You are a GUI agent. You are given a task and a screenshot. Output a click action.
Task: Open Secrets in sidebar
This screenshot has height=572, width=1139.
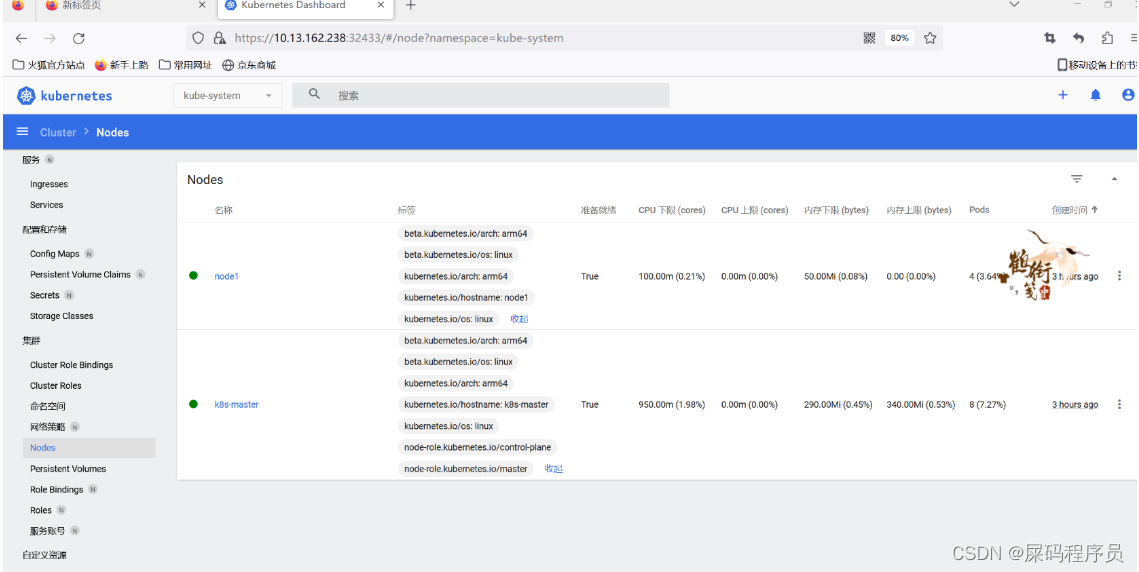click(x=44, y=295)
